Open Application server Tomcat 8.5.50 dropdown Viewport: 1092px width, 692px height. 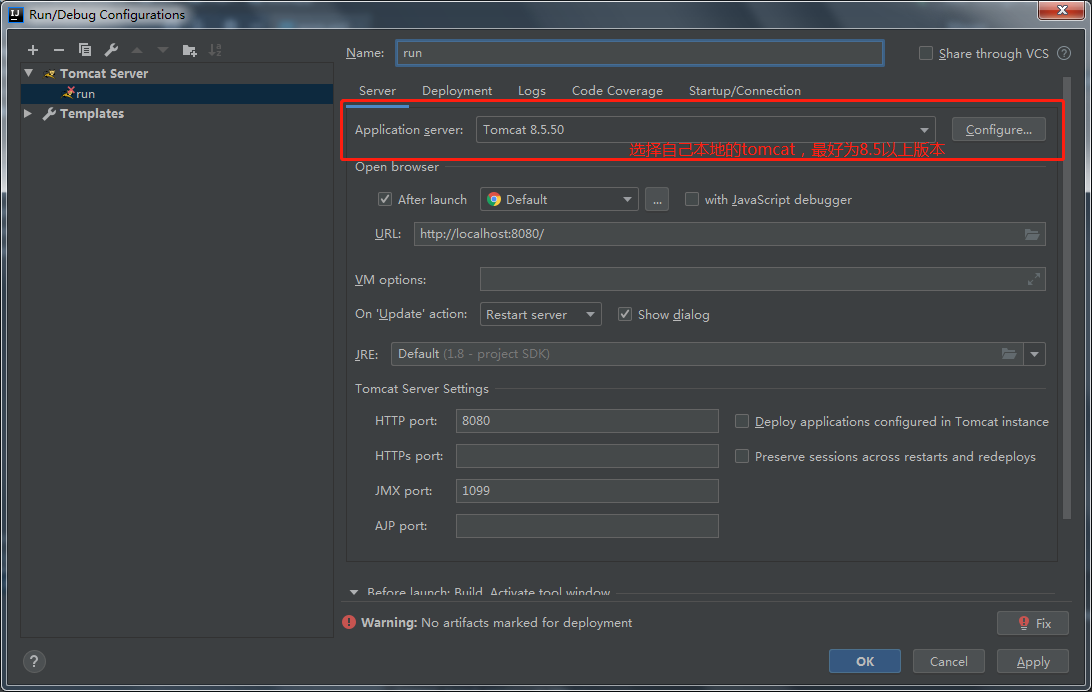tap(705, 130)
